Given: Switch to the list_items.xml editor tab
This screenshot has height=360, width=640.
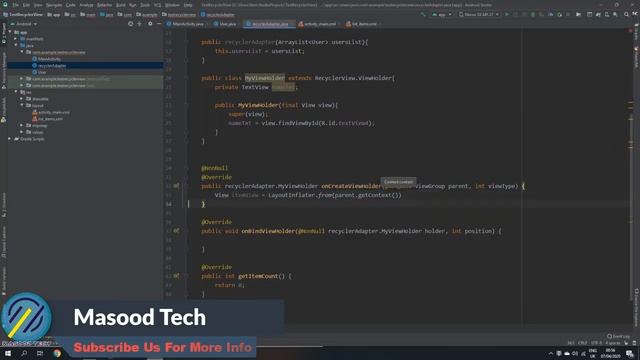Looking at the screenshot, I should (x=363, y=24).
